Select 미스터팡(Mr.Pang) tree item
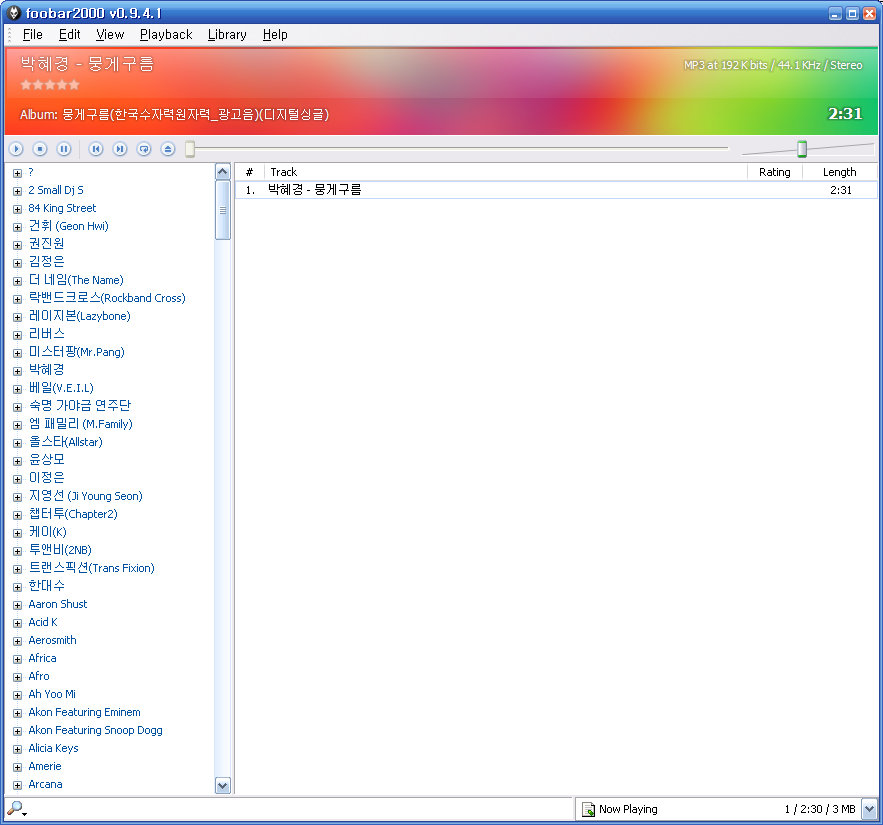The height and width of the screenshot is (825, 883). [76, 352]
